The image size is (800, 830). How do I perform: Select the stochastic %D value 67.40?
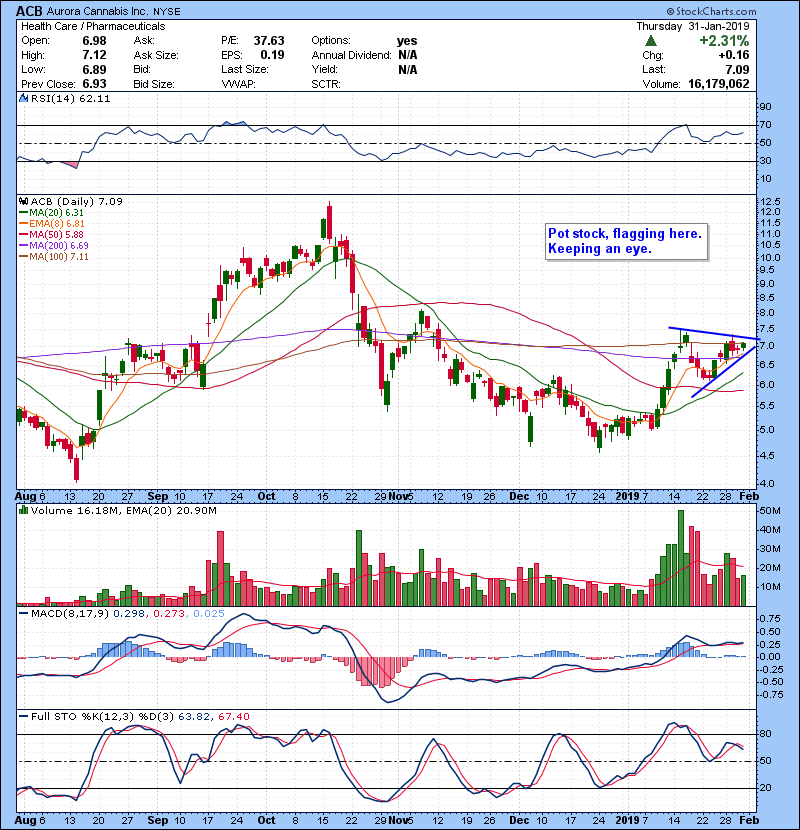233,717
